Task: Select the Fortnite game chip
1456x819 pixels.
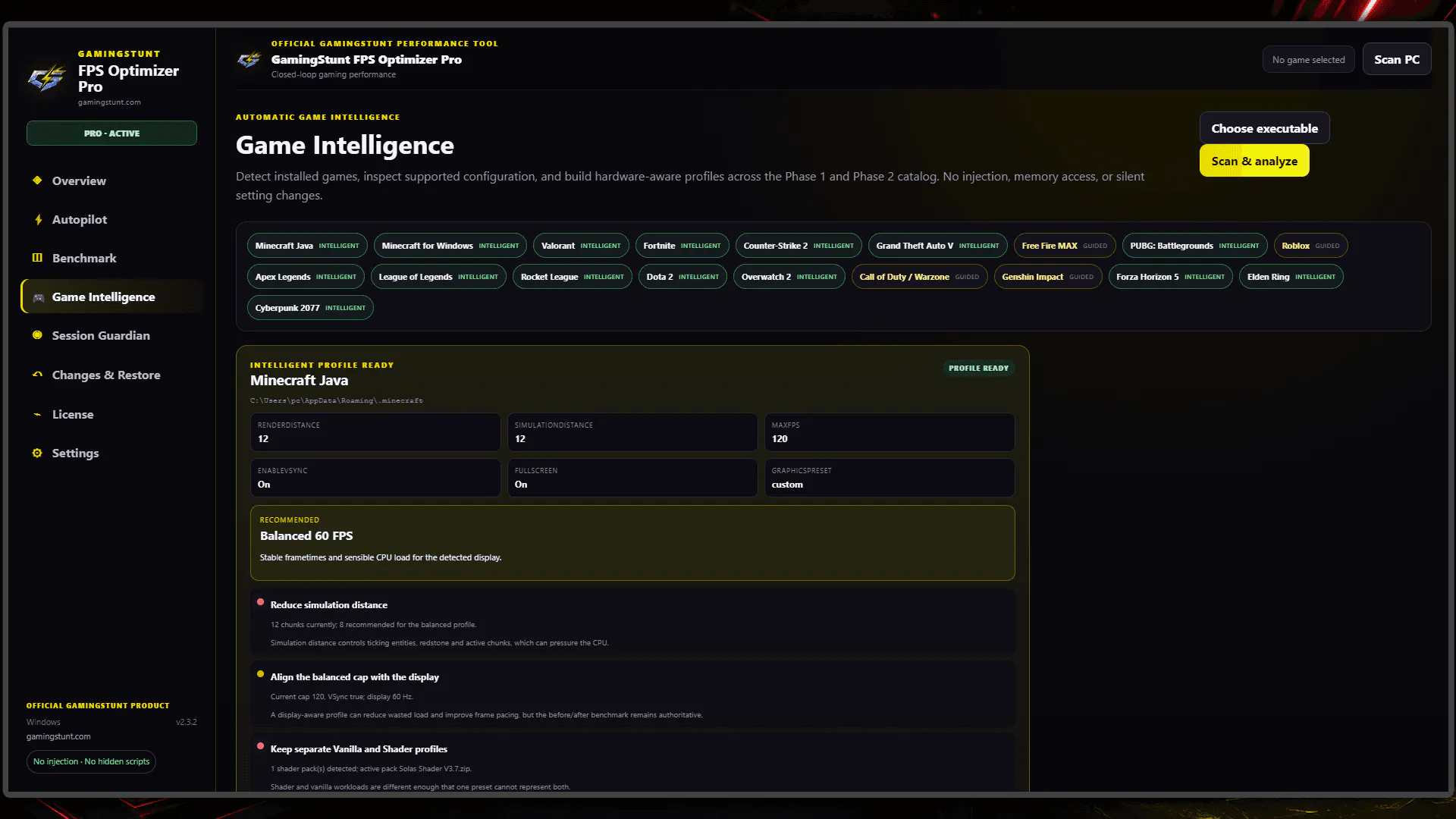Action: point(682,246)
